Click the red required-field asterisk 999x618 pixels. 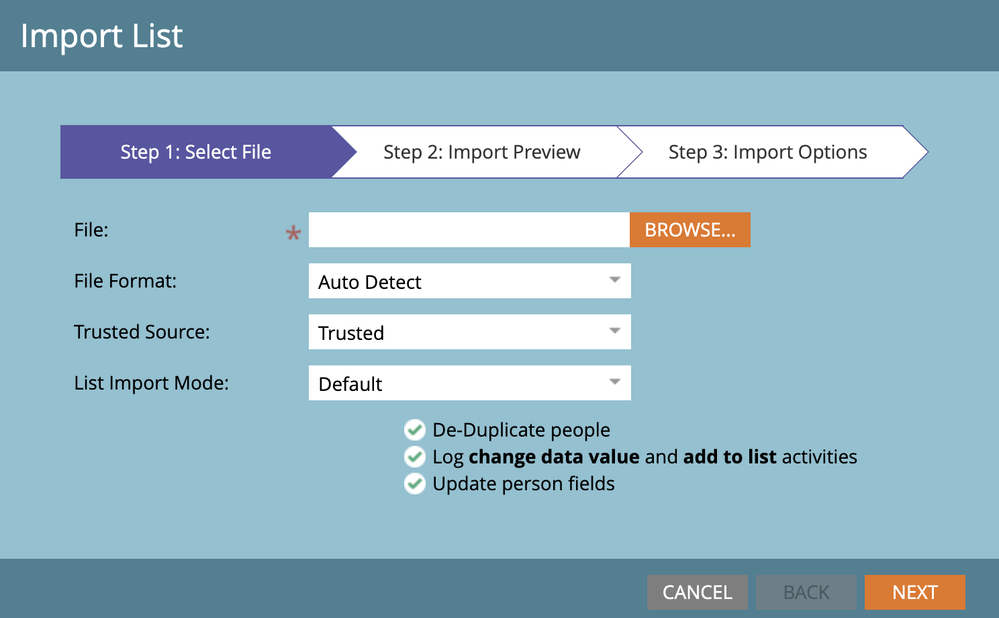[x=293, y=234]
